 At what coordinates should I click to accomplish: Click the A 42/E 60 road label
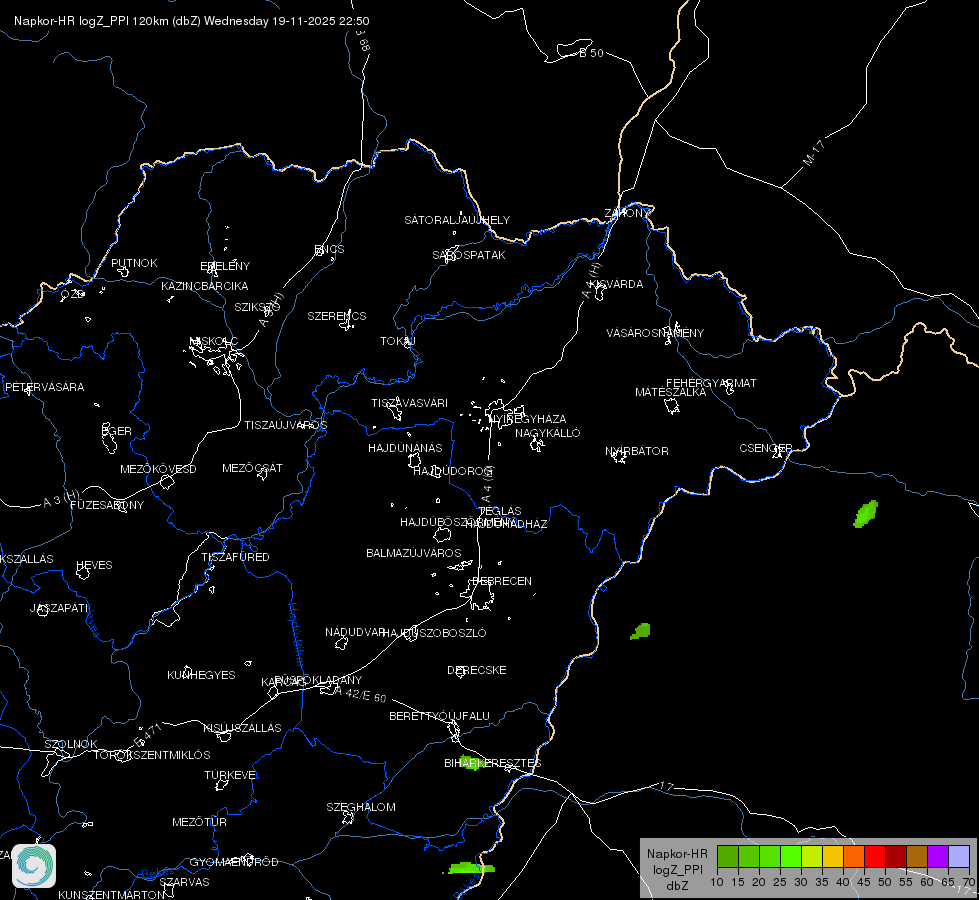[360, 694]
